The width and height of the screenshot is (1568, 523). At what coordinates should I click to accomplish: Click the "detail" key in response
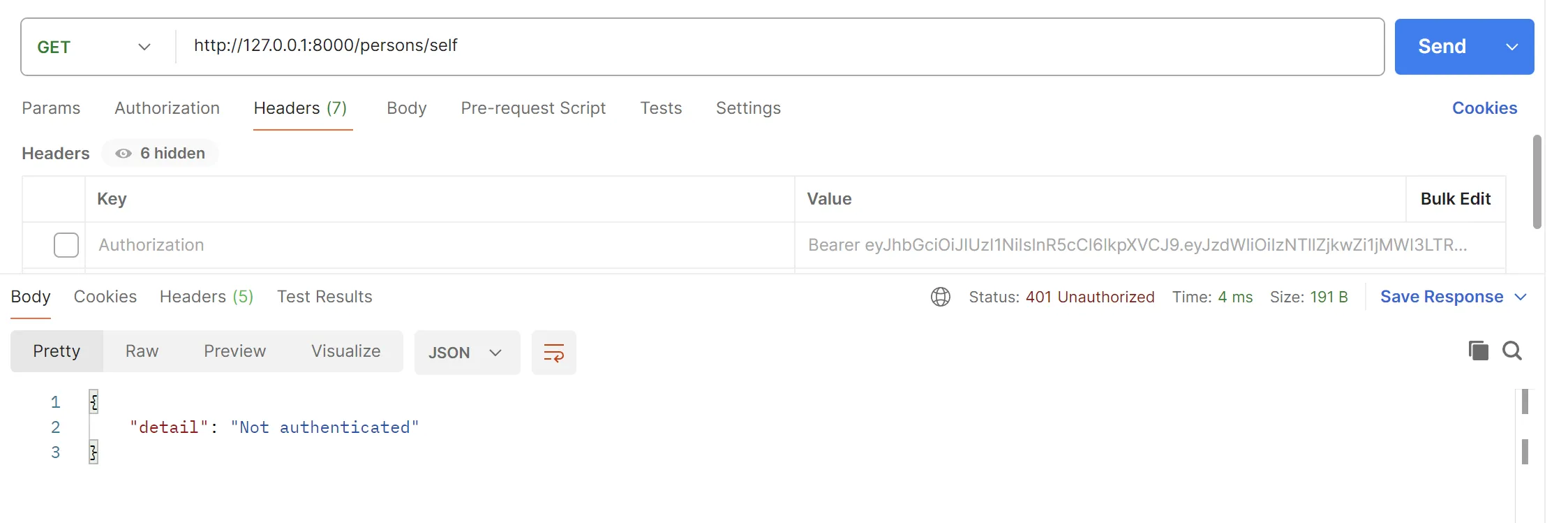click(x=170, y=427)
